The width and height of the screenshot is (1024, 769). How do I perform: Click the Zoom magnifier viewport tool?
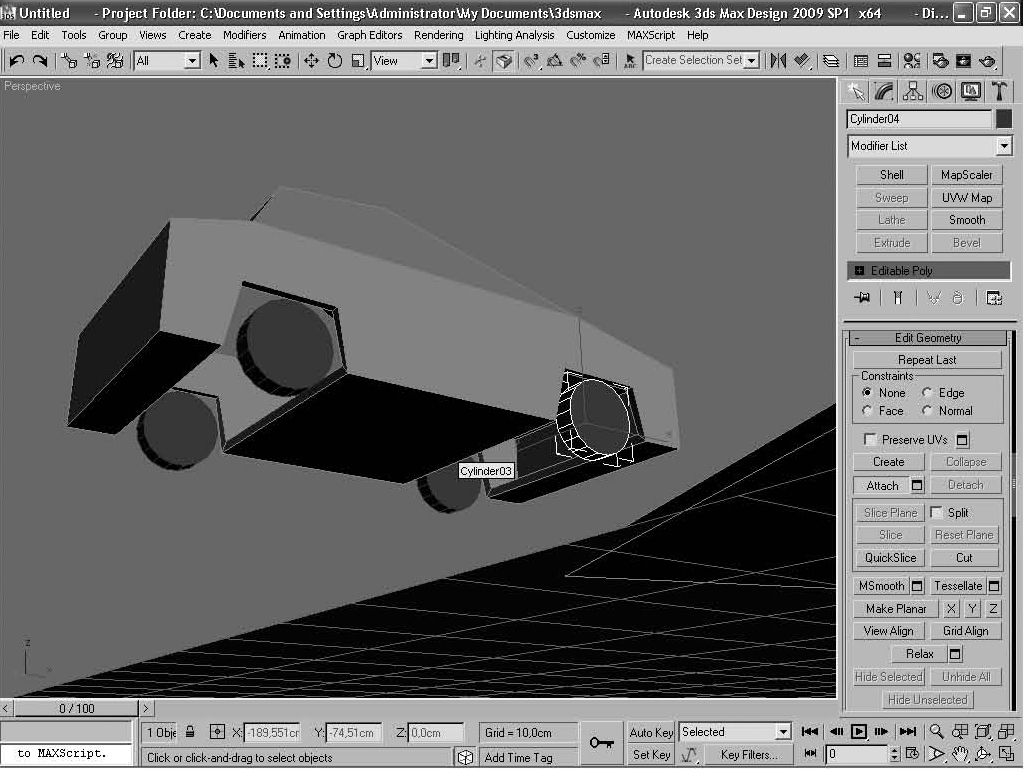(x=937, y=732)
